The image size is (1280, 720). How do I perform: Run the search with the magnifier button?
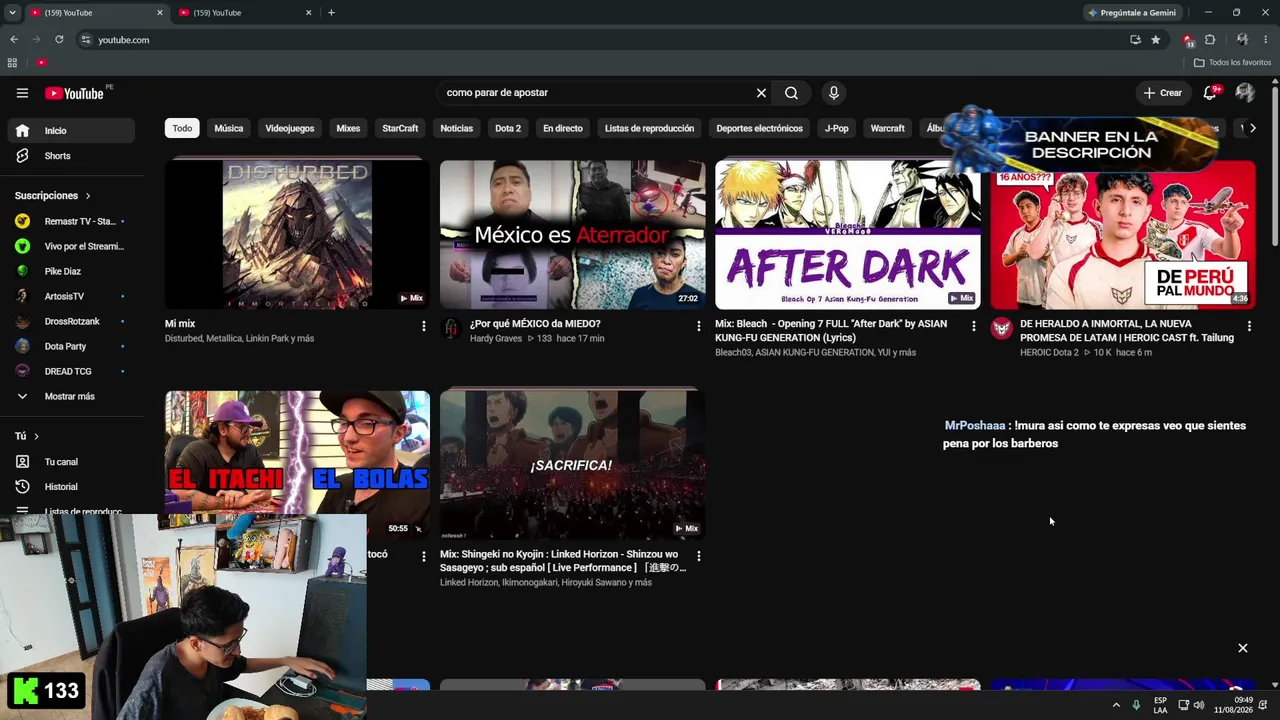point(791,93)
